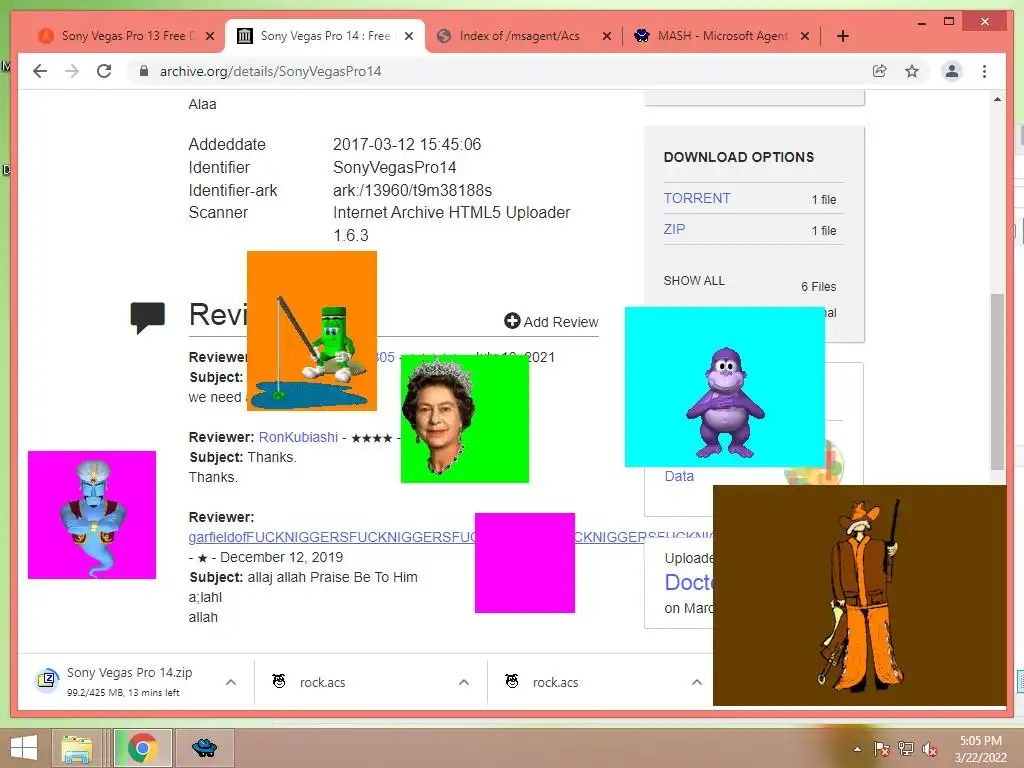Click DOWNLOAD OPTIONS heading

tap(739, 157)
